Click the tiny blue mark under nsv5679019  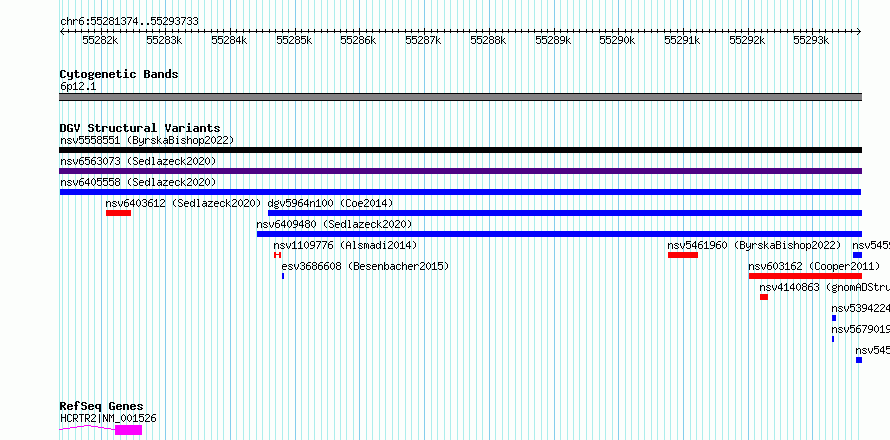(x=833, y=339)
